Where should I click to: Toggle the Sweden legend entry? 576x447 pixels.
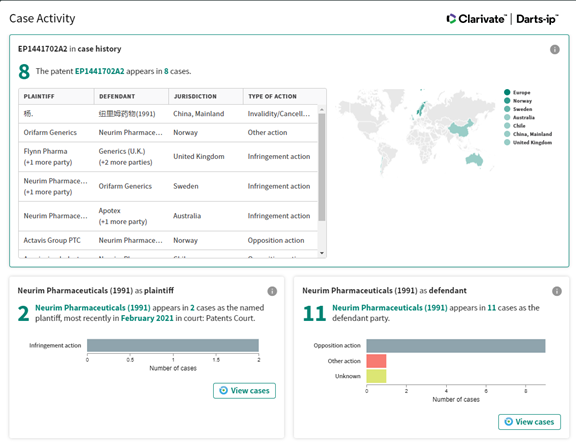tap(518, 109)
